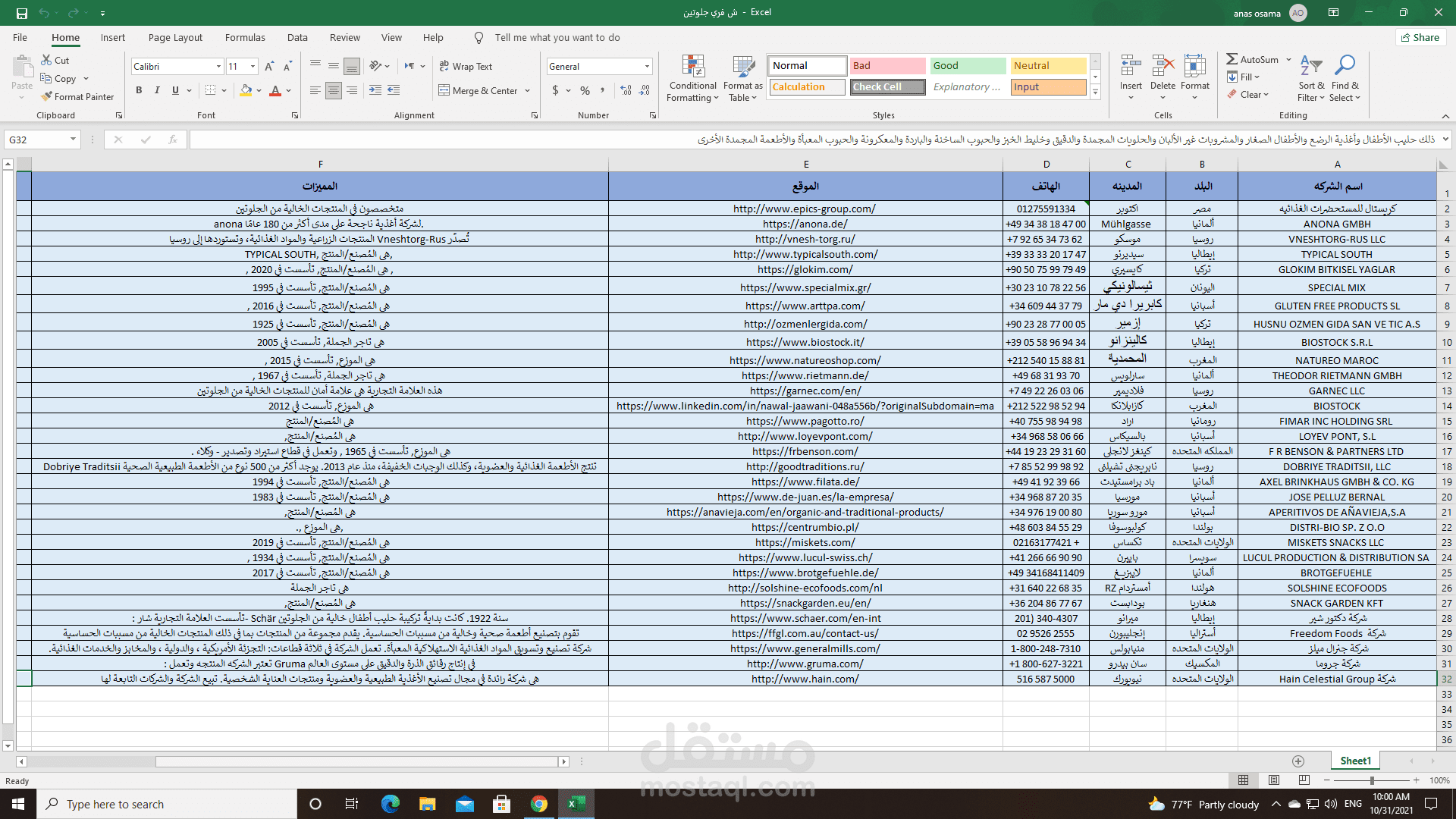
Task: Toggle Wrap Text for the cell
Action: tap(466, 67)
